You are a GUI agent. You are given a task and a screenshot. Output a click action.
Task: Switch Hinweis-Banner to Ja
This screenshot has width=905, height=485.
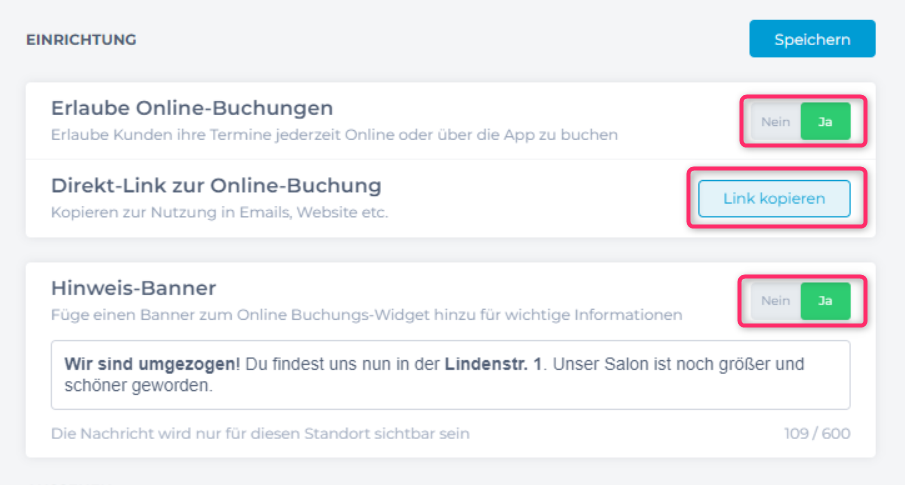tap(825, 300)
